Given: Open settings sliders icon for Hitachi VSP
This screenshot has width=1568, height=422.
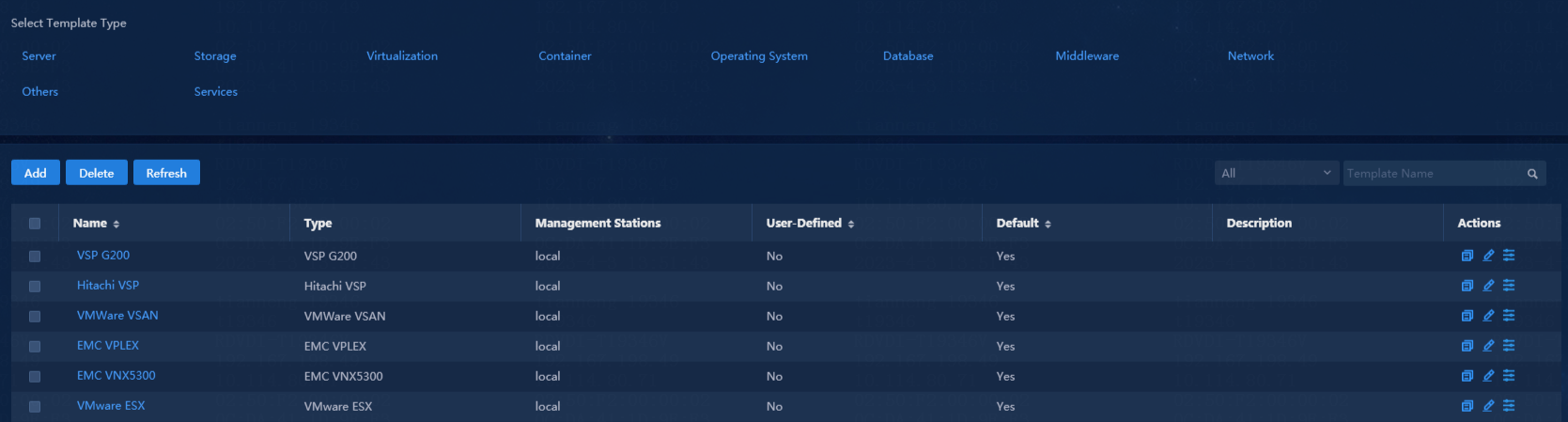Looking at the screenshot, I should coord(1509,286).
